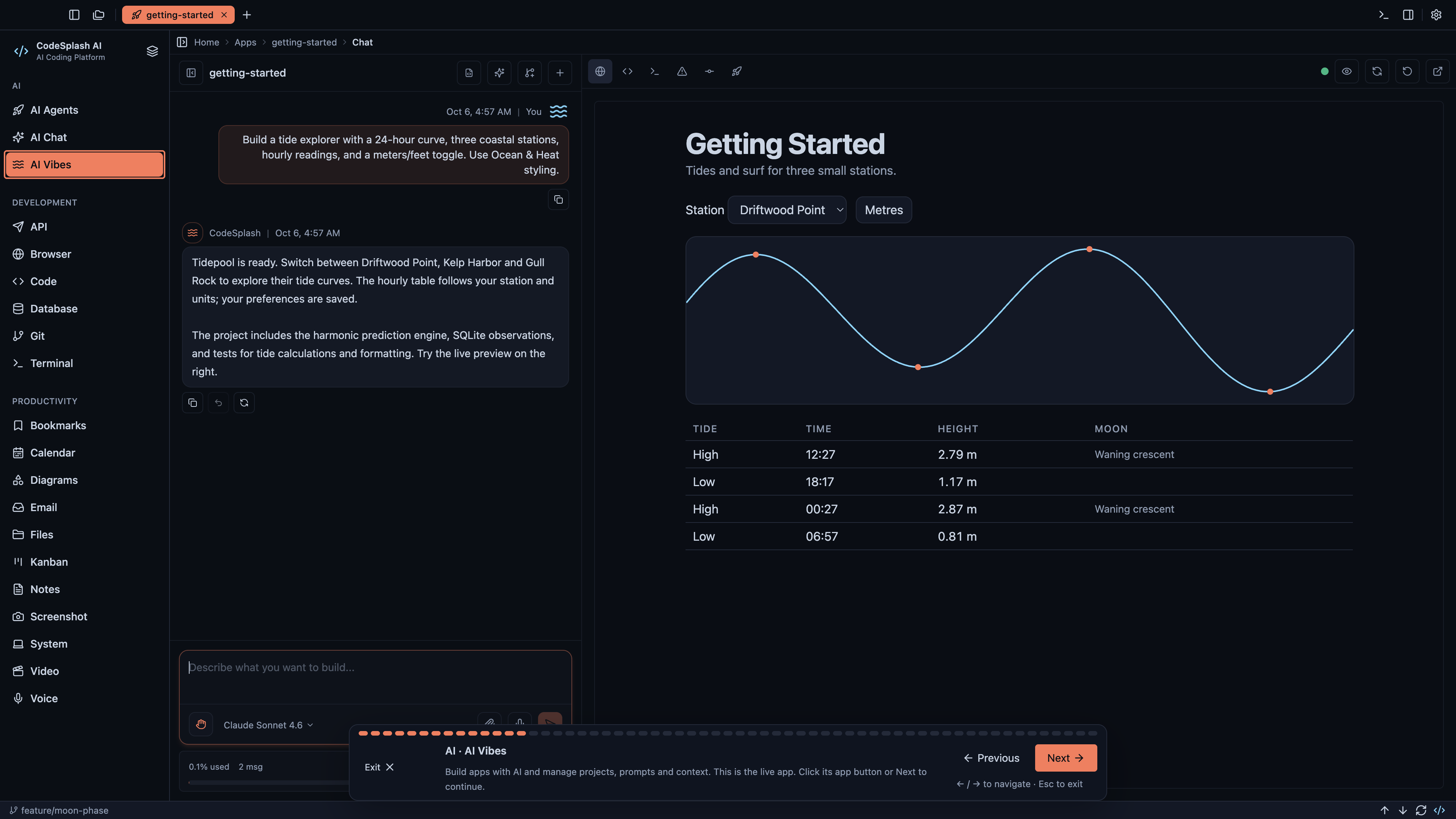This screenshot has height=819, width=1456.
Task: Go to Apps breadcrumb link
Action: pos(245,42)
